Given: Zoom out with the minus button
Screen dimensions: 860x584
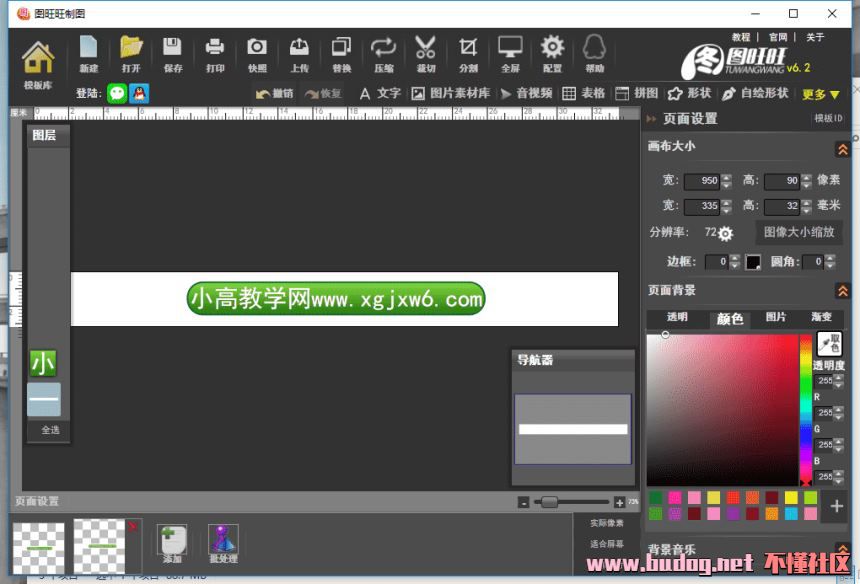Looking at the screenshot, I should point(523,502).
